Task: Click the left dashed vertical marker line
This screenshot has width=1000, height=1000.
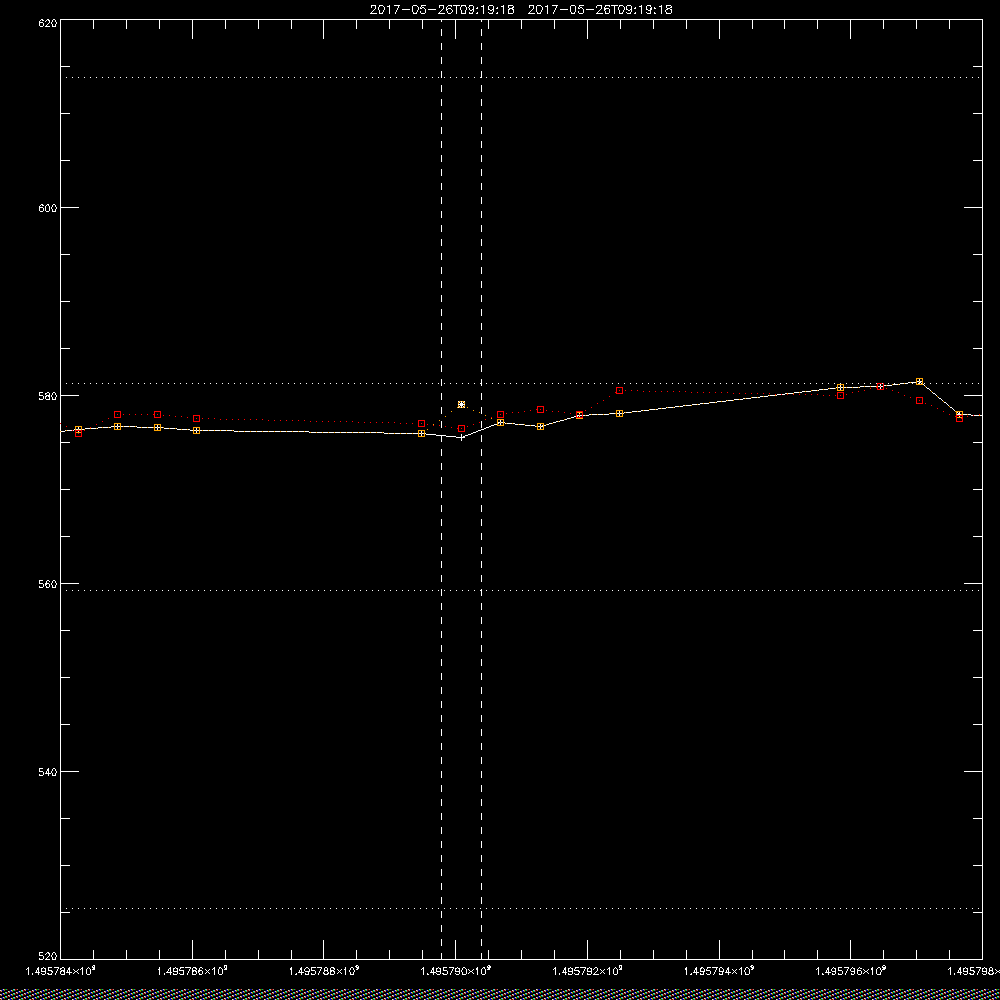Action: [441, 488]
